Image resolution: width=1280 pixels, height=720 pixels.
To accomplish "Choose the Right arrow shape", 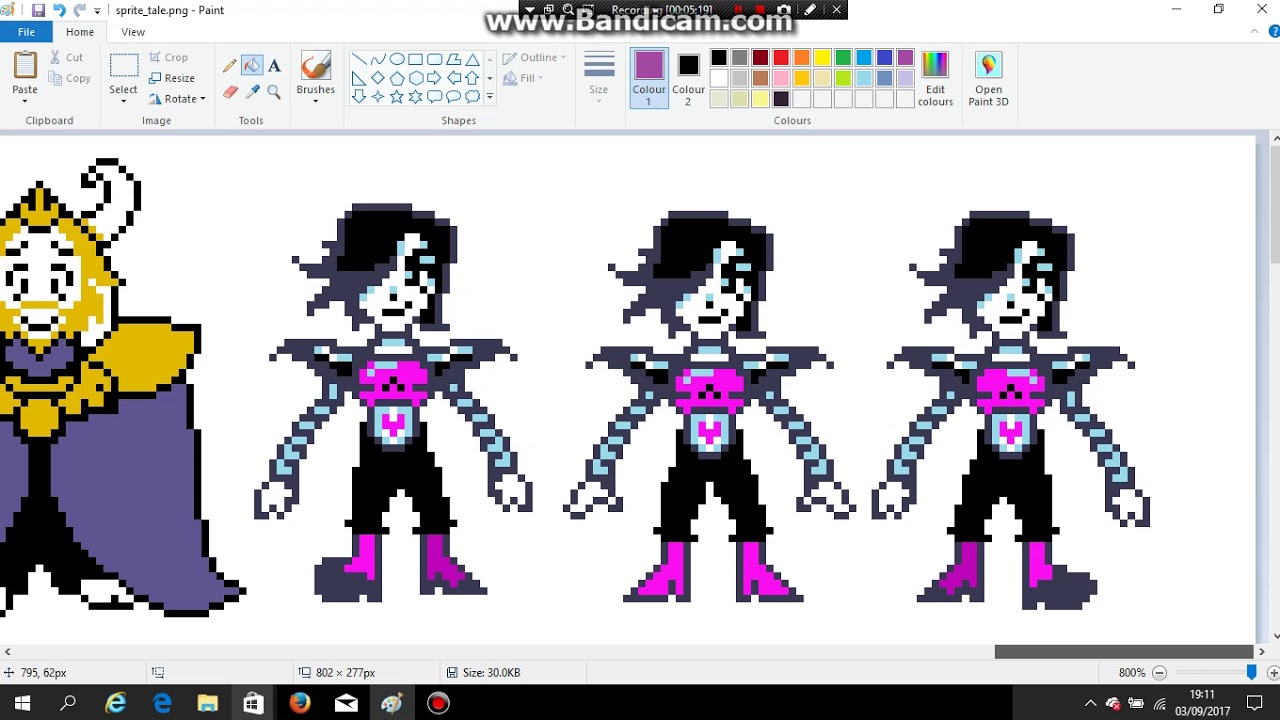I will pyautogui.click(x=435, y=78).
